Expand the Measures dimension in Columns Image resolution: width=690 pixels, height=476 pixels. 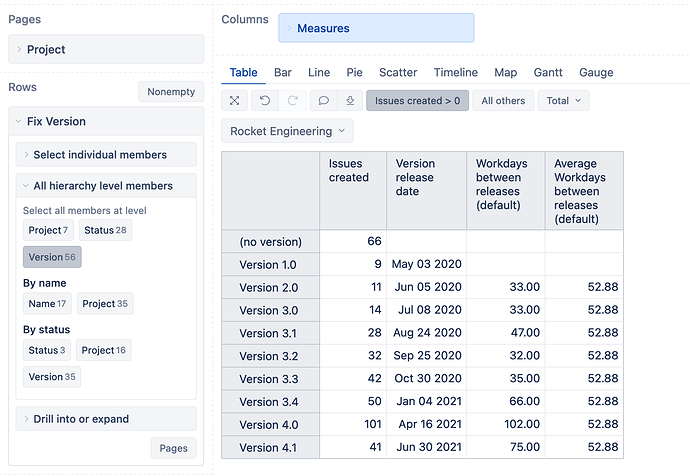376,28
